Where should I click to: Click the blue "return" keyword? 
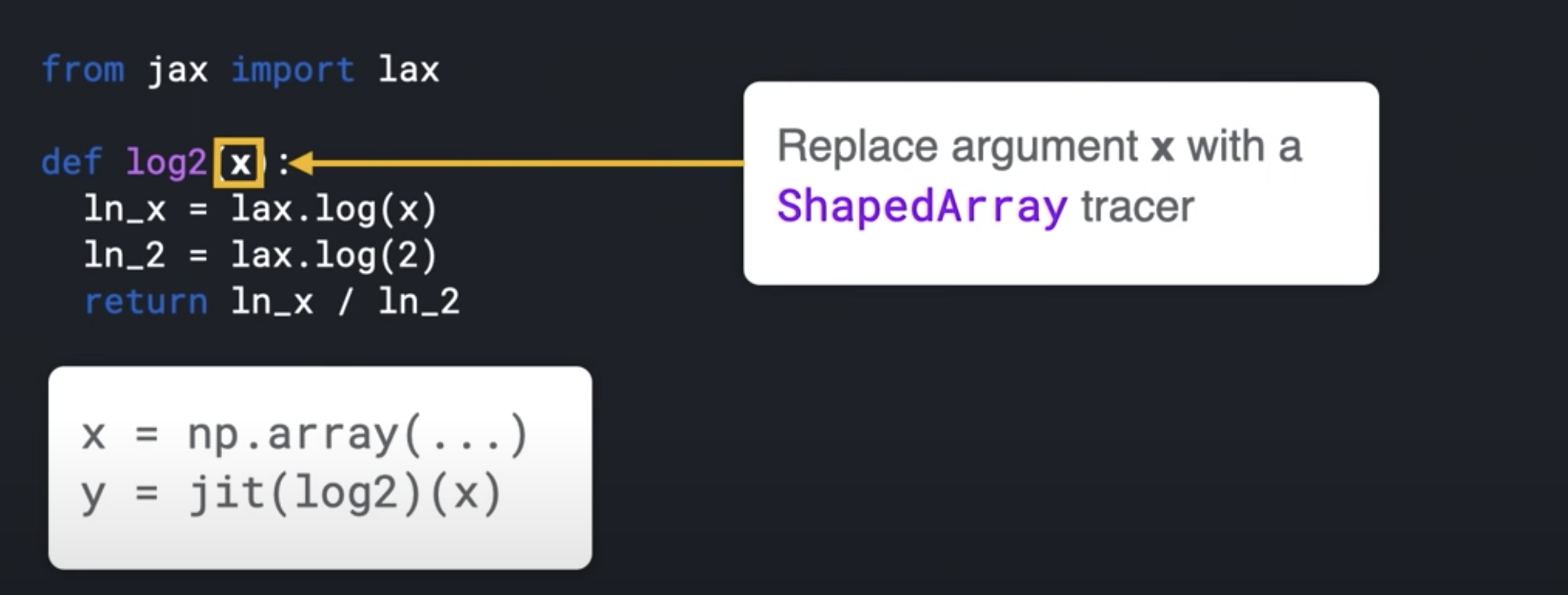[146, 302]
